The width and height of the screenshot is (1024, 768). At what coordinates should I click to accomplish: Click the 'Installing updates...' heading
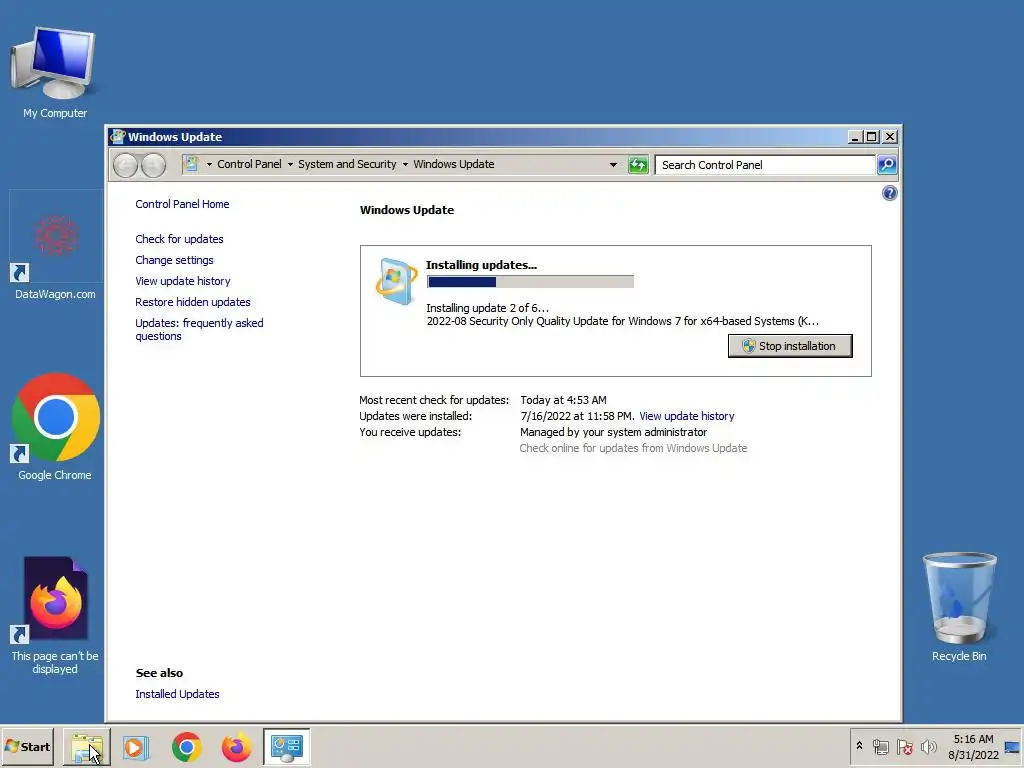(481, 265)
